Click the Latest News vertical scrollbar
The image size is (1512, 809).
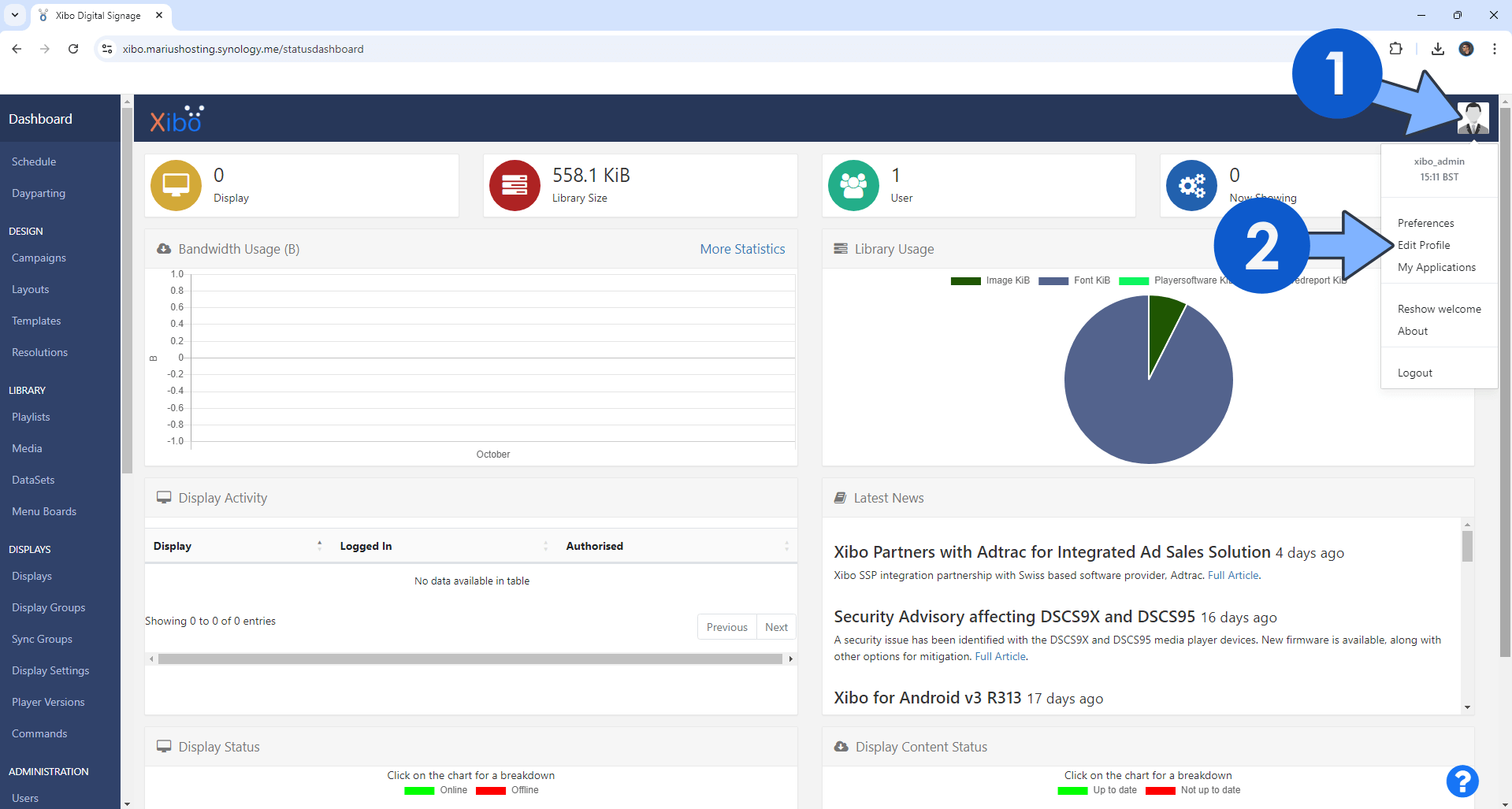coord(1467,546)
